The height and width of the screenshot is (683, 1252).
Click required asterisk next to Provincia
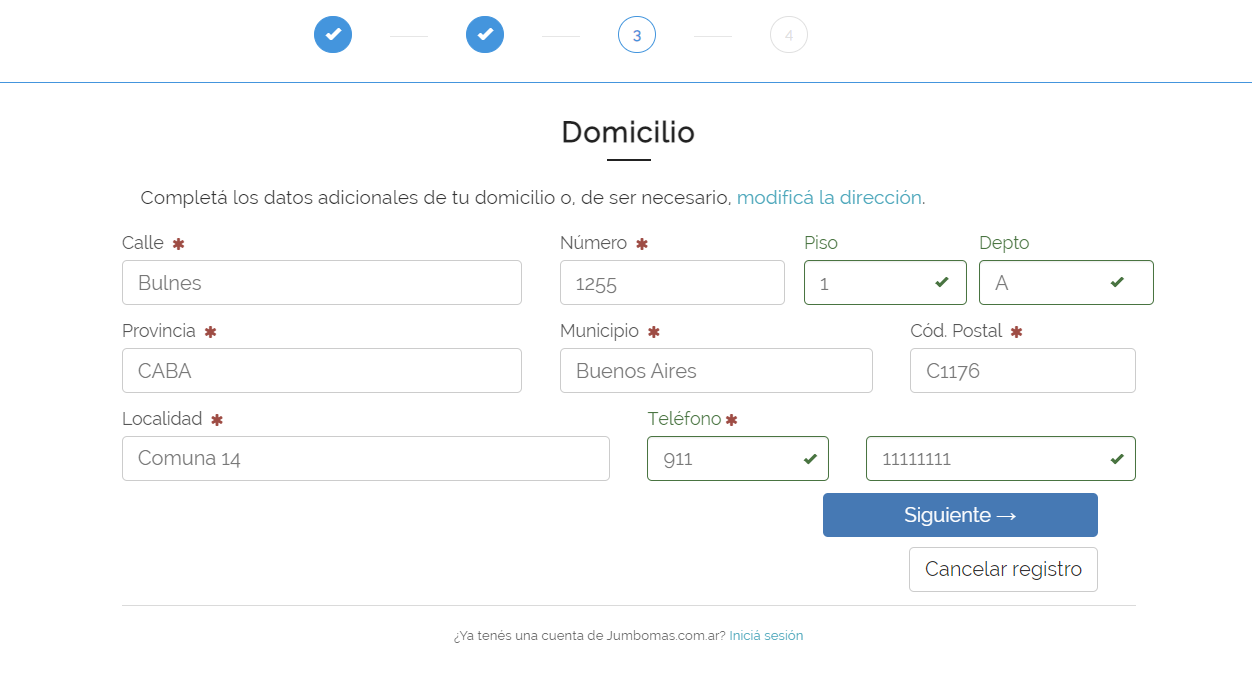coord(210,332)
